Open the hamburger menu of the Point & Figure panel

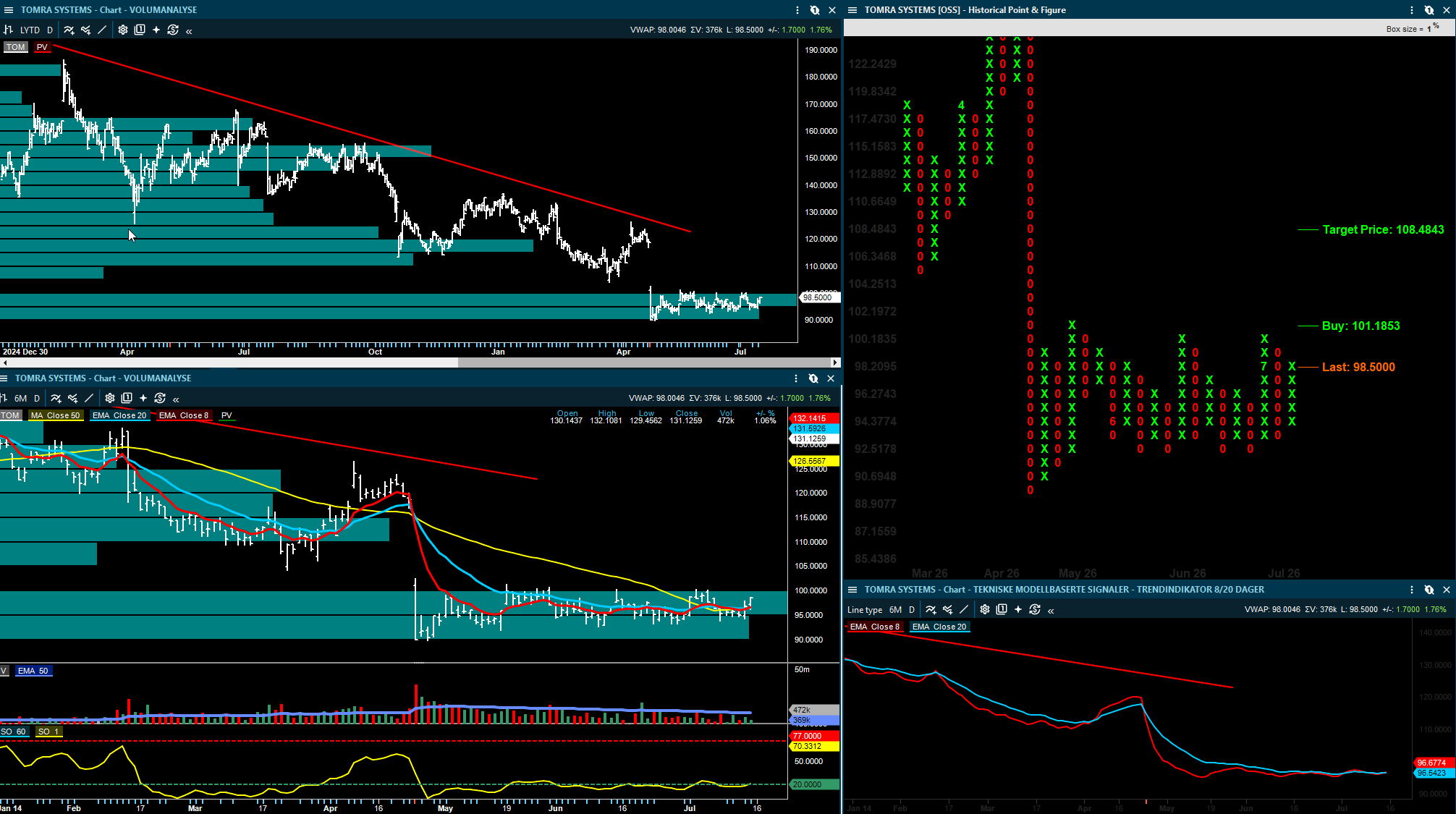[x=852, y=10]
